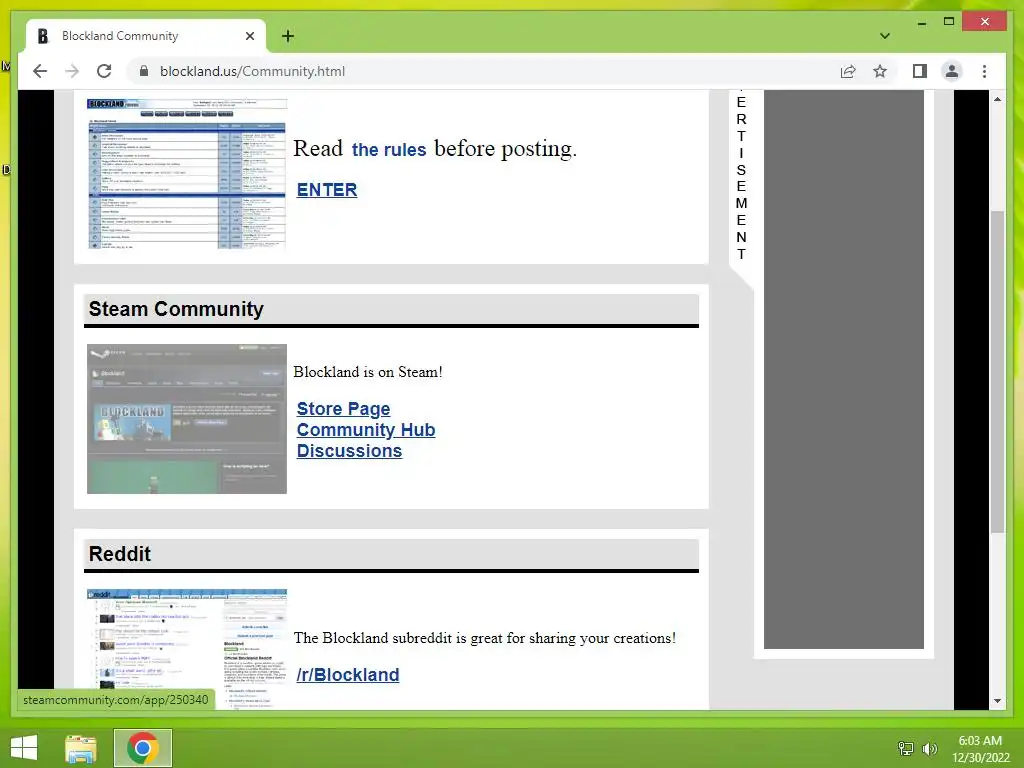Click the ENTER forum link
The image size is (1024, 768).
tap(327, 189)
